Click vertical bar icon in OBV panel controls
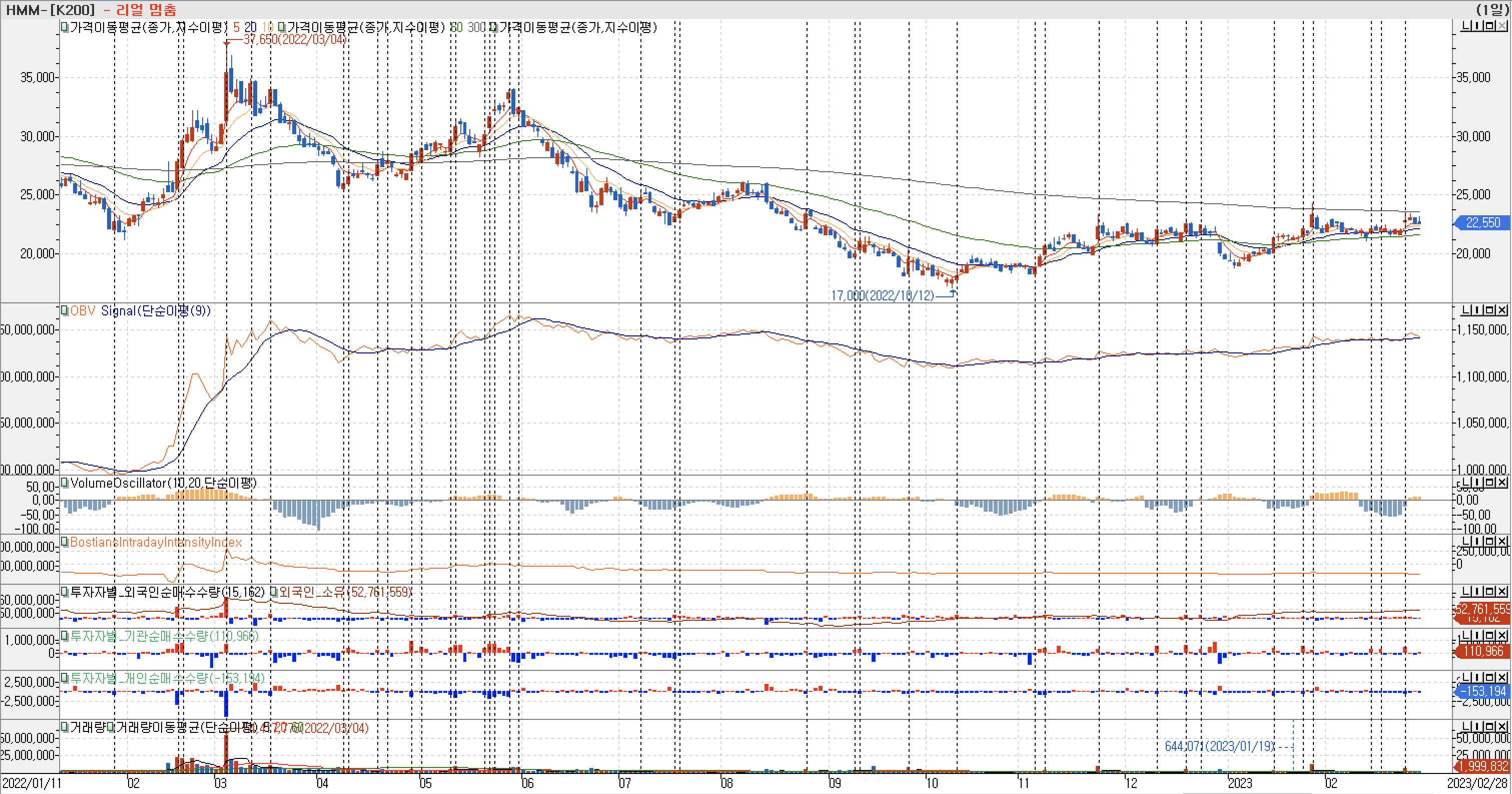This screenshot has width=1512, height=794. 1478,310
